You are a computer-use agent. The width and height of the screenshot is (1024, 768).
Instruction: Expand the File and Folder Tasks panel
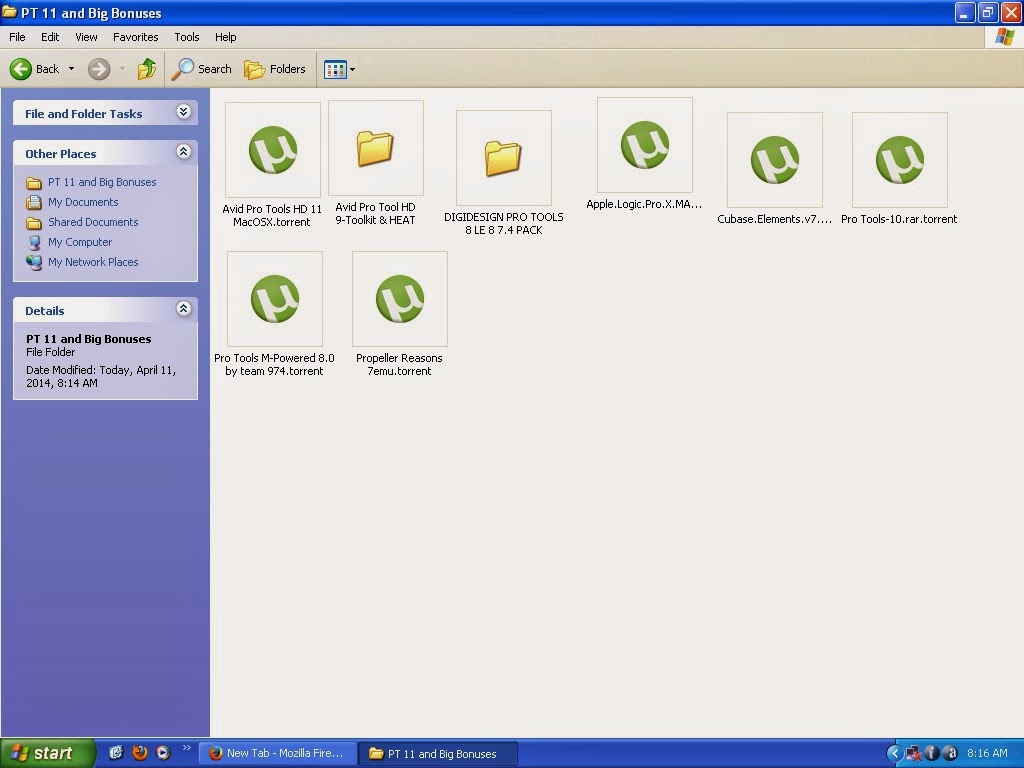click(184, 112)
